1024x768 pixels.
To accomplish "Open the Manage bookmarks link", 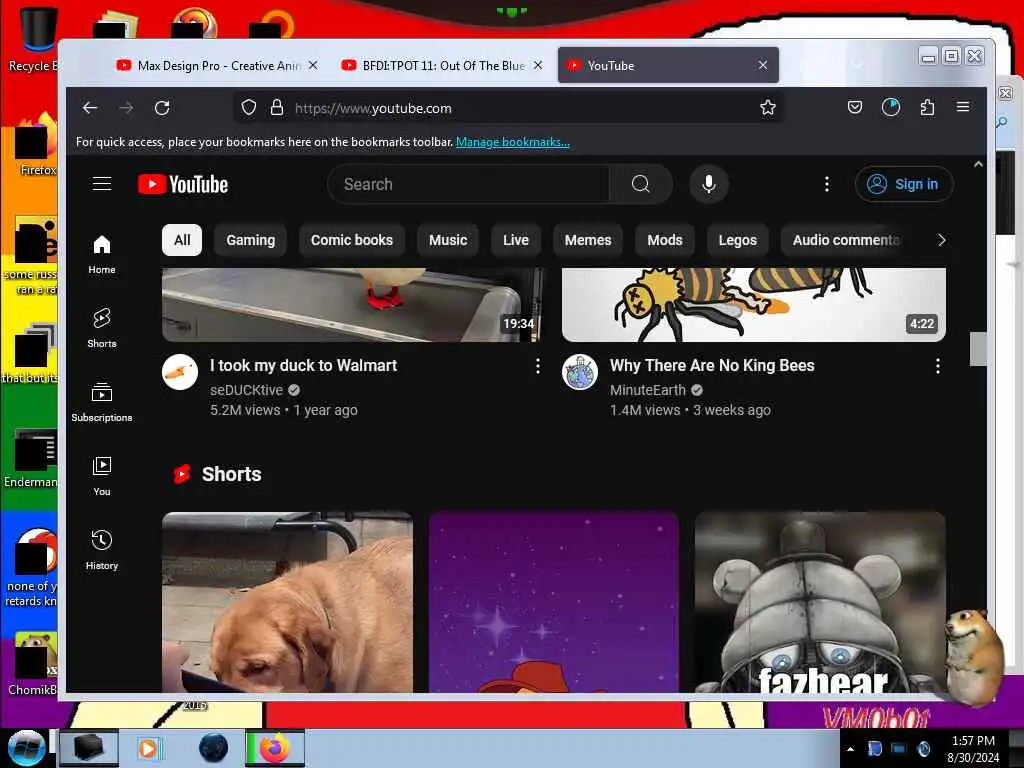I will point(513,142).
